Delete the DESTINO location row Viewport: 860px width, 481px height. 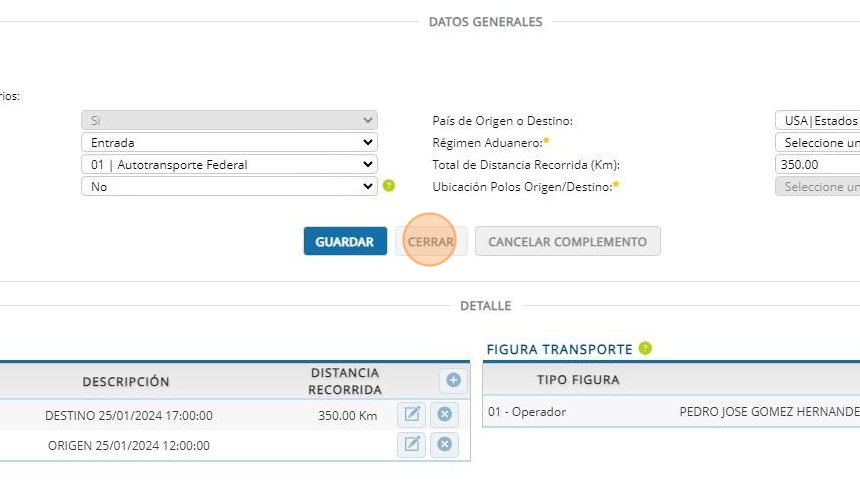point(445,415)
